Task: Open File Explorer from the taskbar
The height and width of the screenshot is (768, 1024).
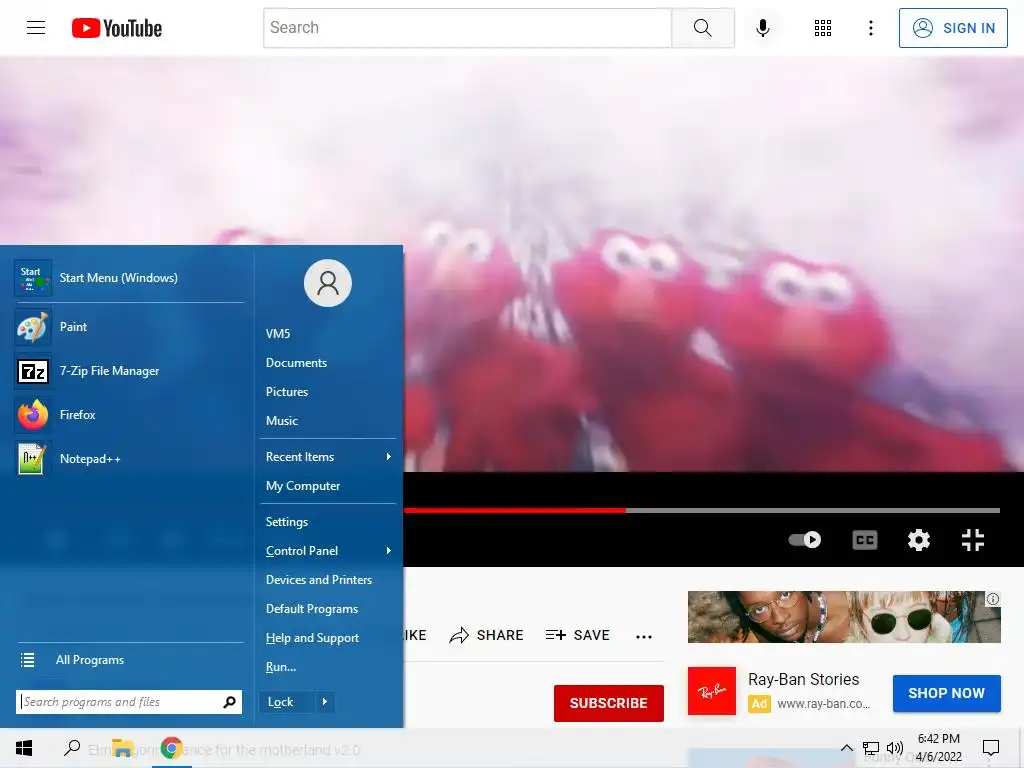Action: 123,748
